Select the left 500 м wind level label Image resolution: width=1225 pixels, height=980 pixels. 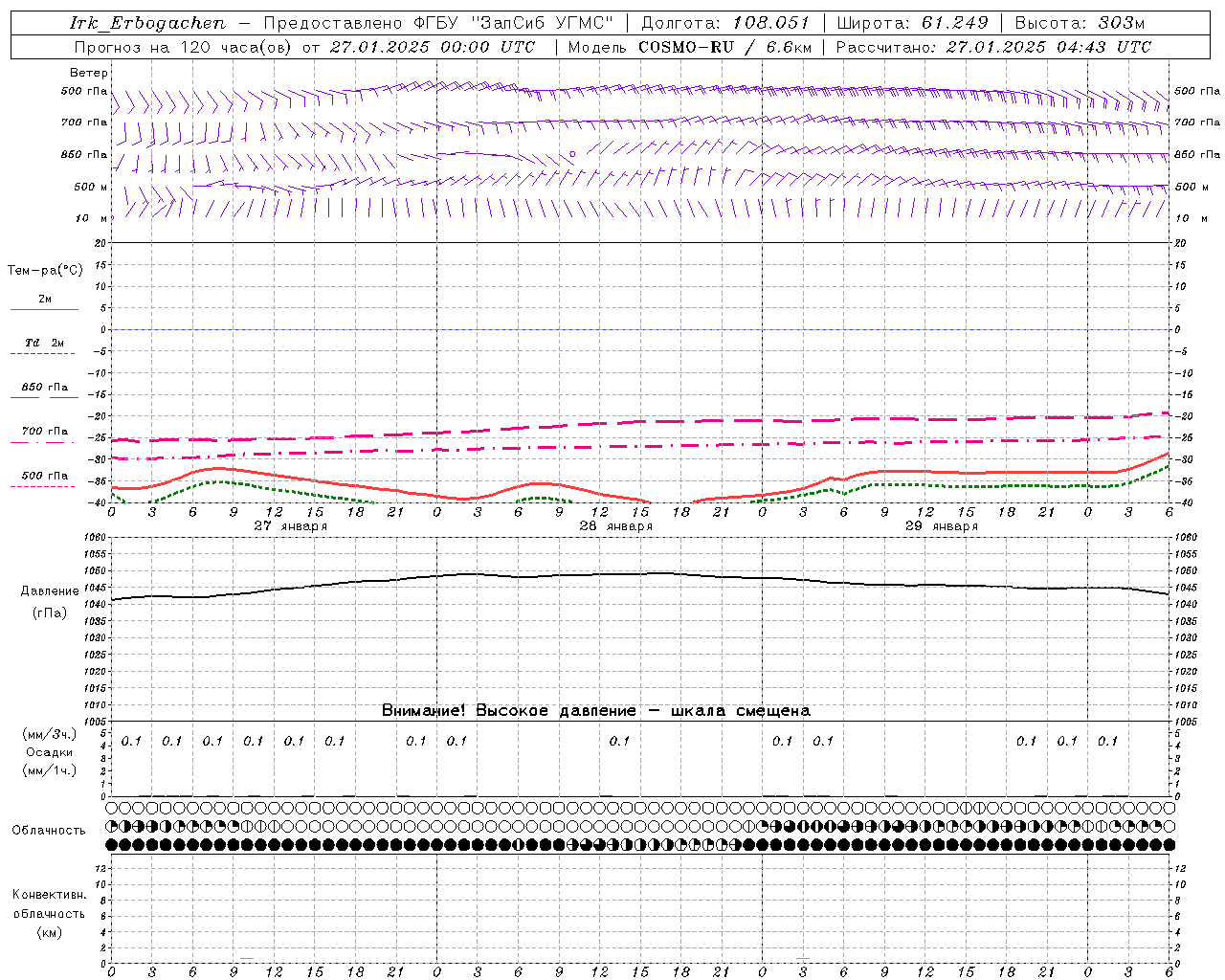pos(91,187)
